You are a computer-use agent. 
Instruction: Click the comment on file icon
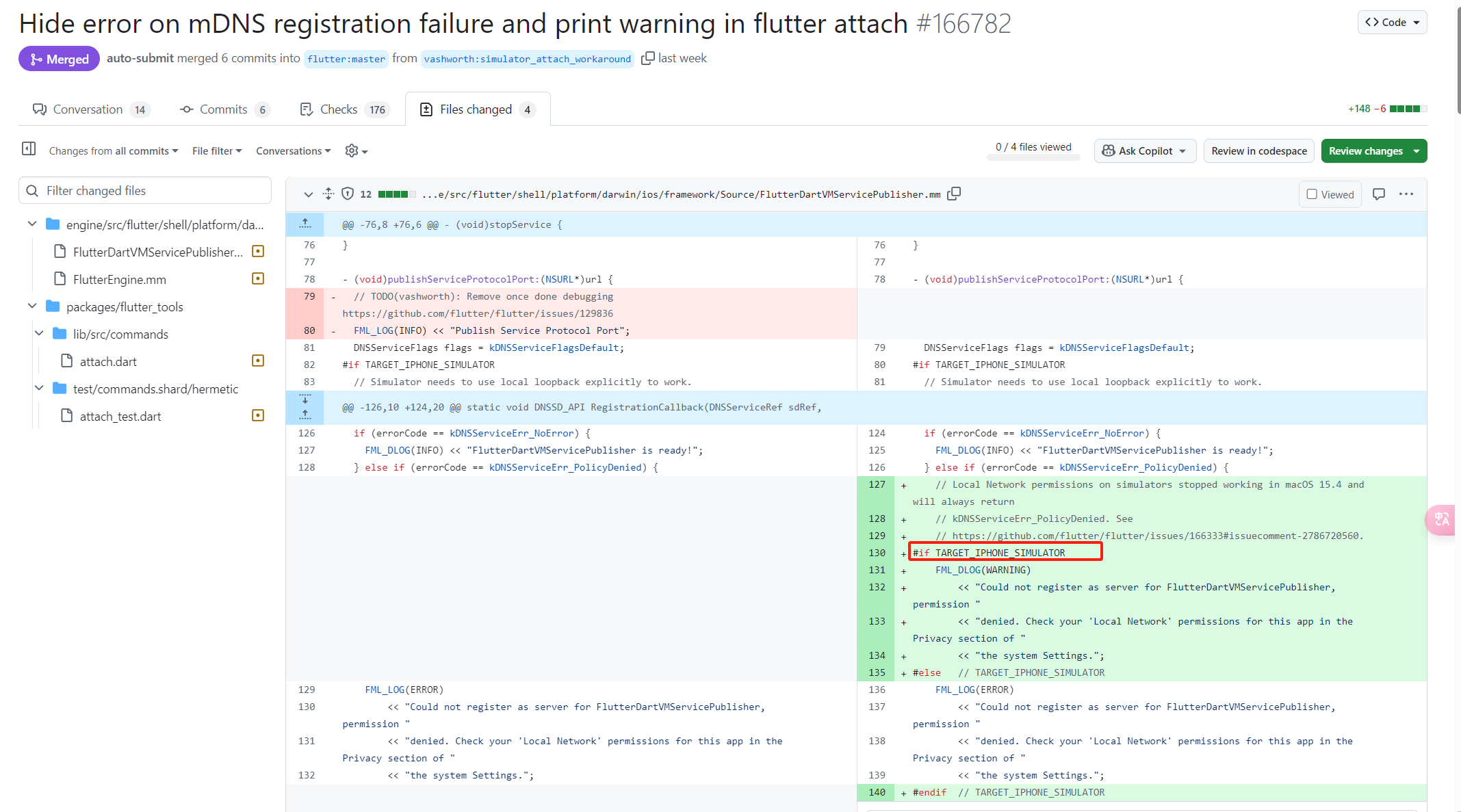(1379, 194)
